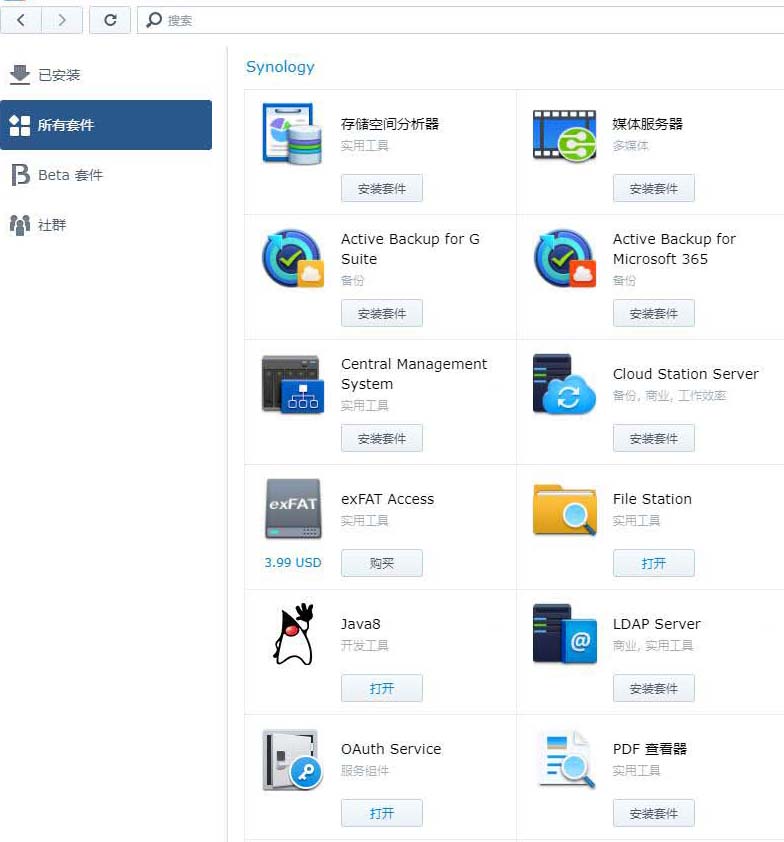This screenshot has height=842, width=784.
Task: Click 多媒体 category under 媒体服务器
Action: [630, 146]
